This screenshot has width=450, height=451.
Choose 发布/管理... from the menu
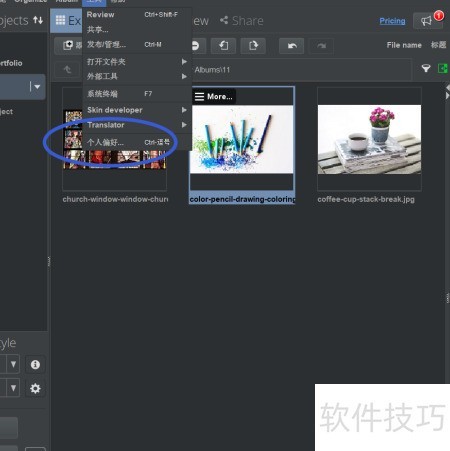(137, 44)
